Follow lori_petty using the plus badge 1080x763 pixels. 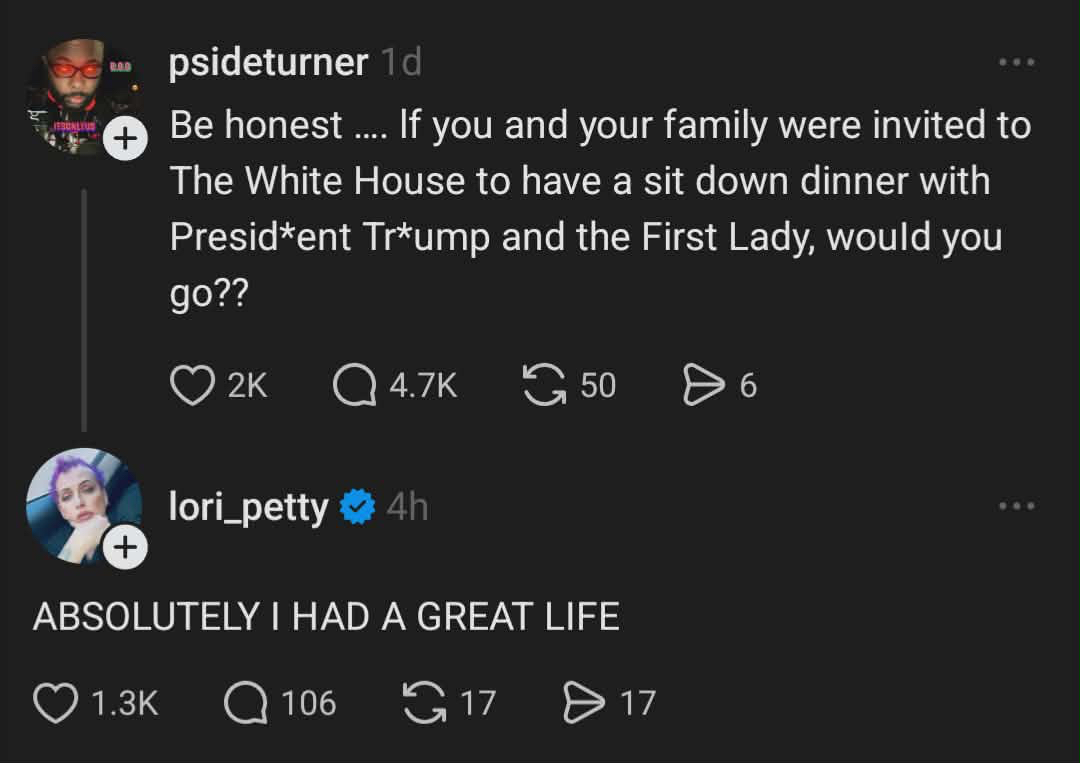[125, 547]
